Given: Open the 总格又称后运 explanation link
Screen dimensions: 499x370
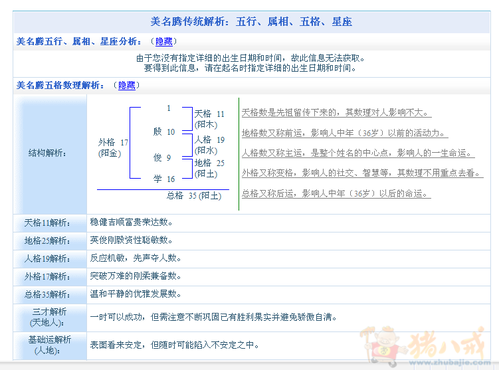Looking at the screenshot, I should point(336,193).
